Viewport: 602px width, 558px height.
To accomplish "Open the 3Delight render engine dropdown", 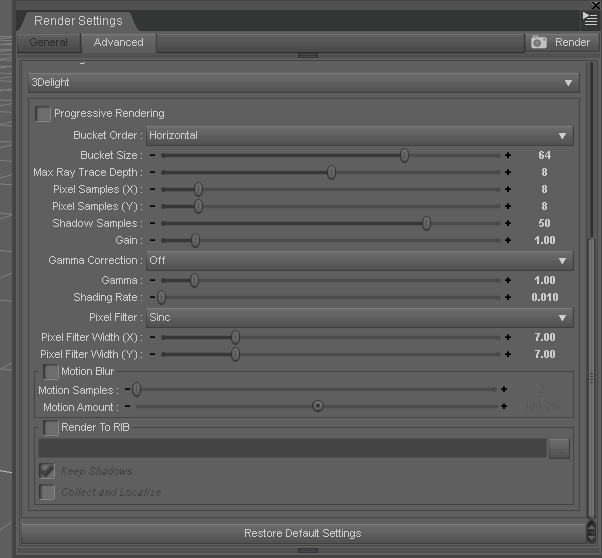I will (303, 83).
